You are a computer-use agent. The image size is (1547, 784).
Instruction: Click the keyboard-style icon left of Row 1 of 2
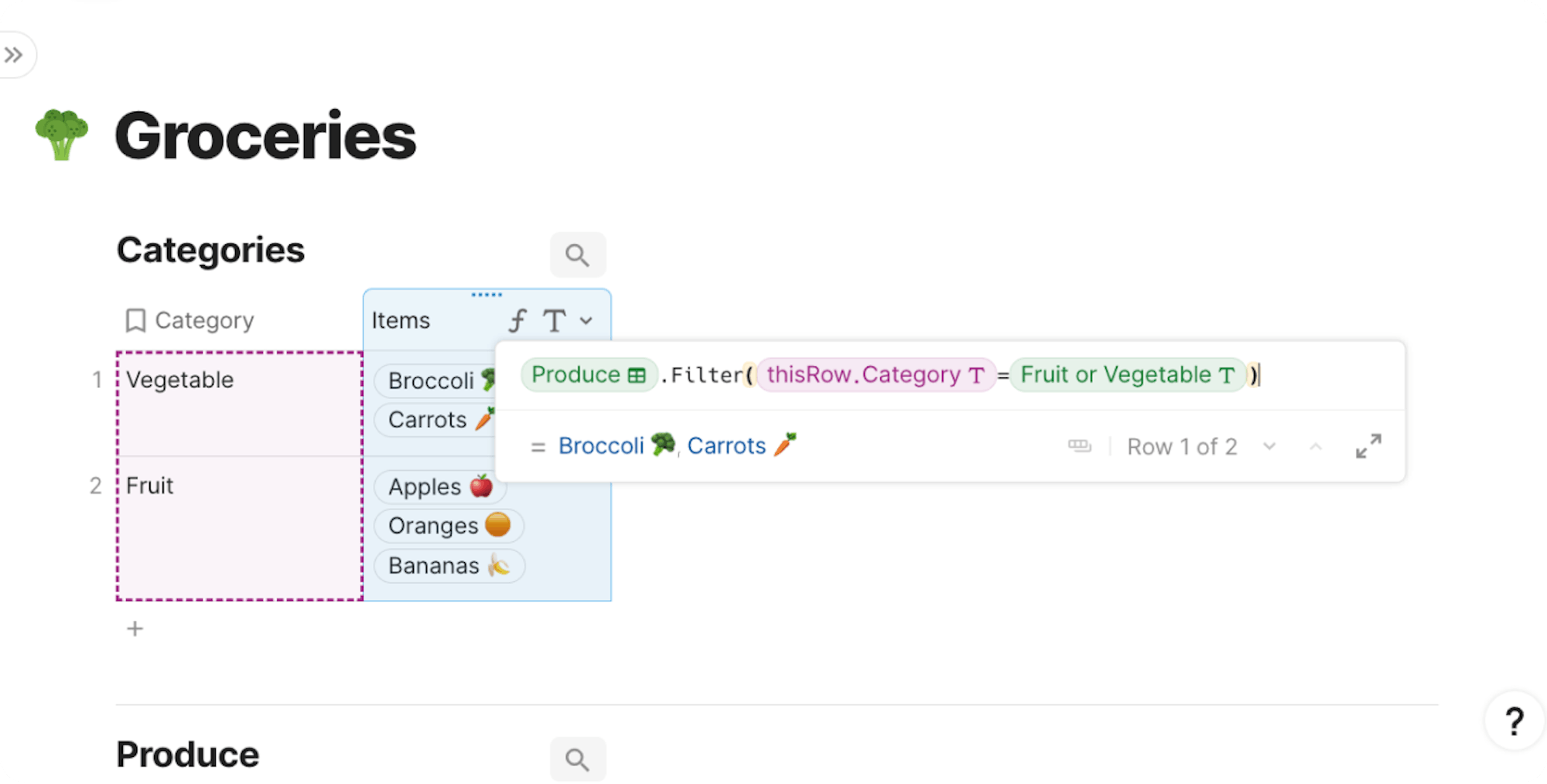point(1079,446)
